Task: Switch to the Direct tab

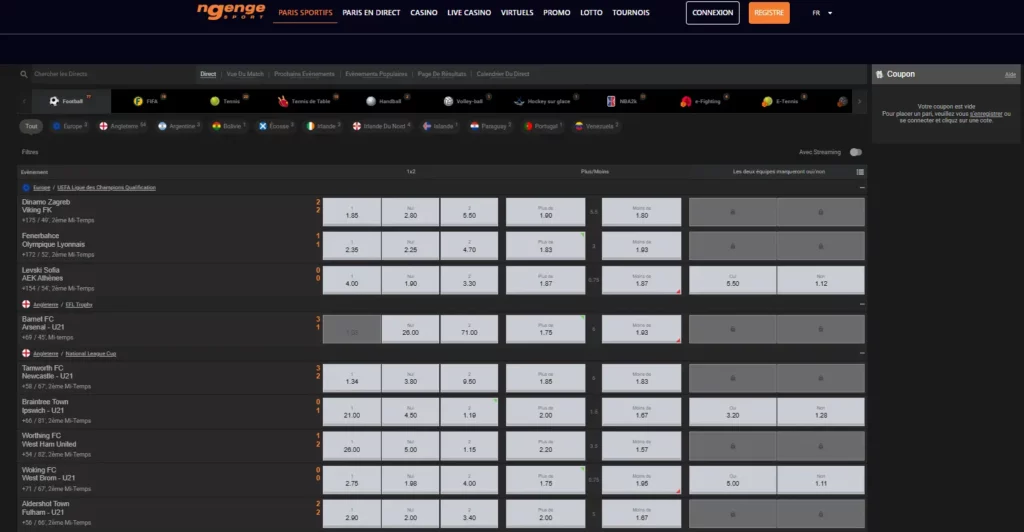Action: tap(208, 74)
